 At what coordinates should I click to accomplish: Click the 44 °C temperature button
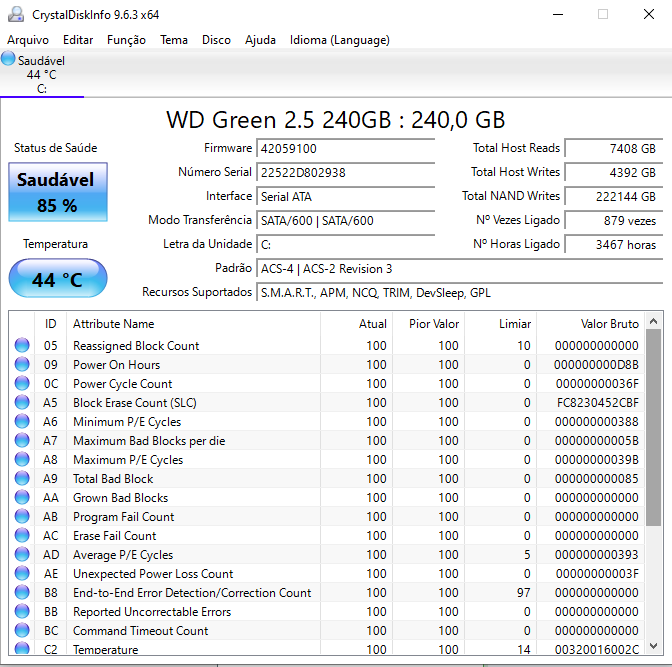click(58, 279)
